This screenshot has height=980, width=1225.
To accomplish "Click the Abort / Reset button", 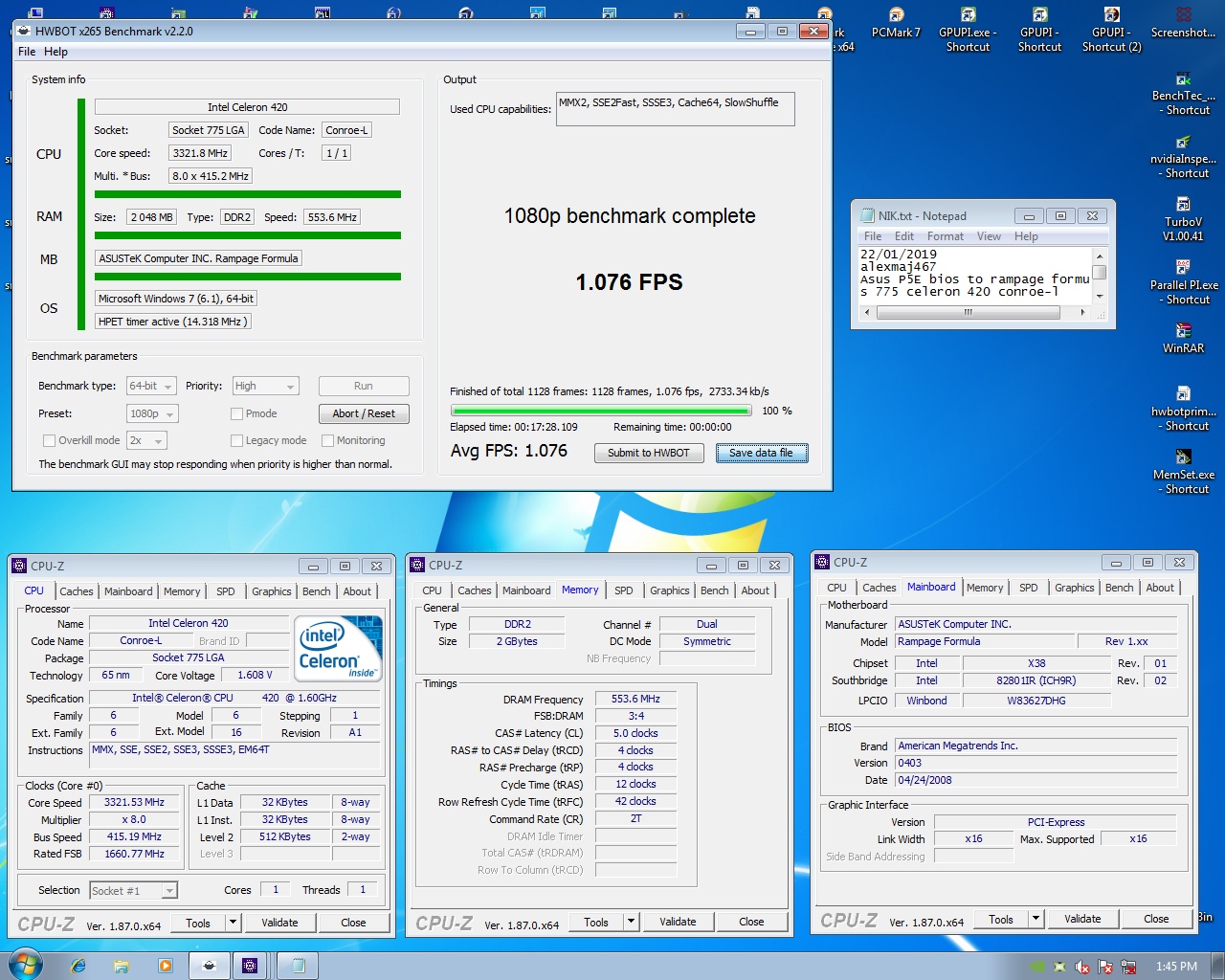I will (x=364, y=413).
